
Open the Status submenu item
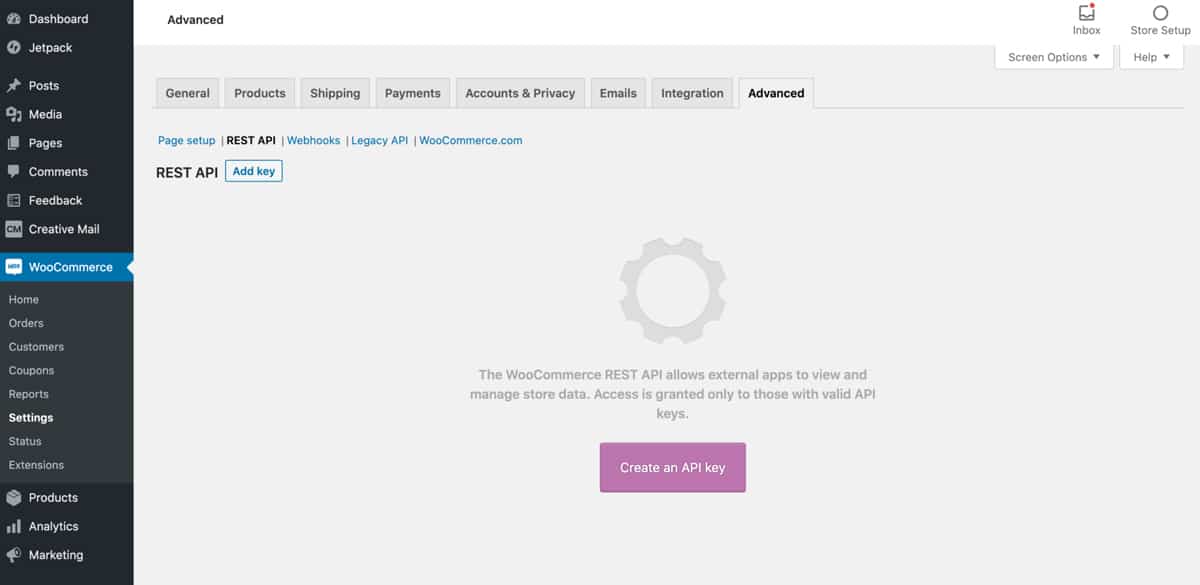[x=25, y=441]
